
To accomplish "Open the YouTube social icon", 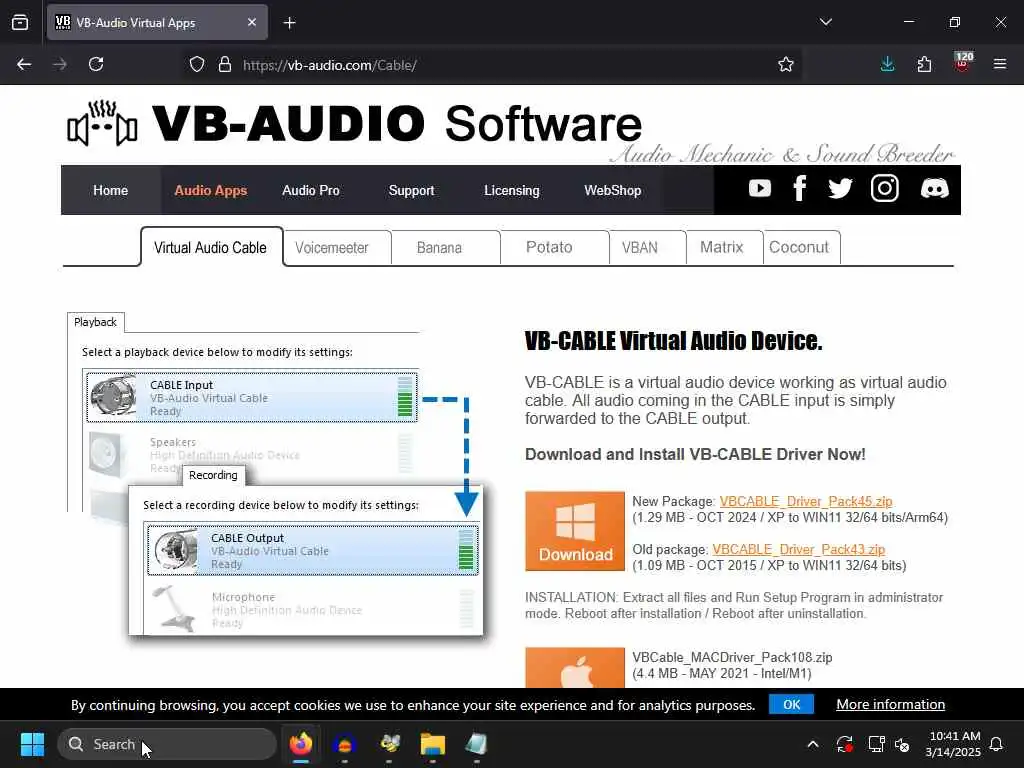I will [760, 189].
